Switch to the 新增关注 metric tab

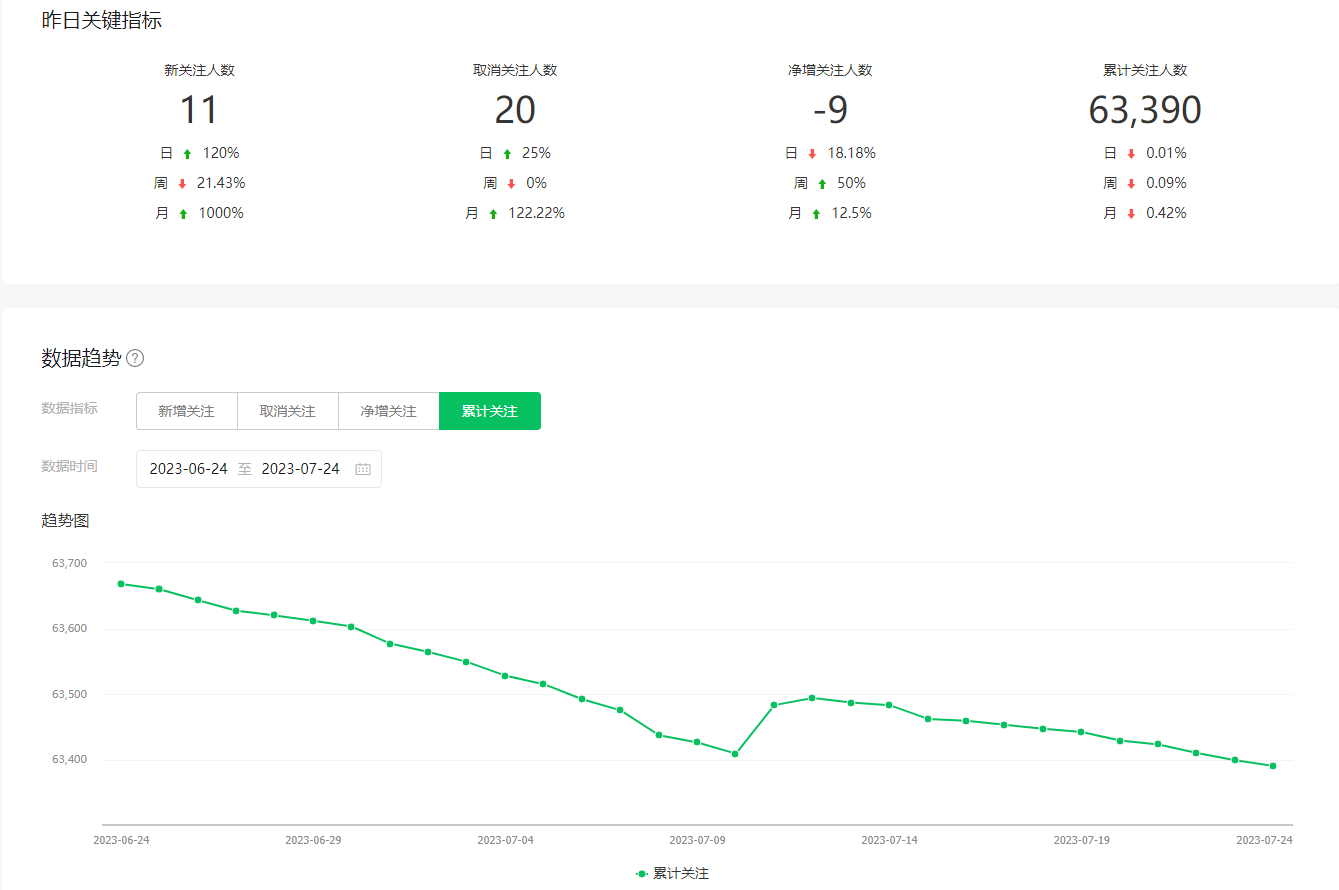(186, 411)
